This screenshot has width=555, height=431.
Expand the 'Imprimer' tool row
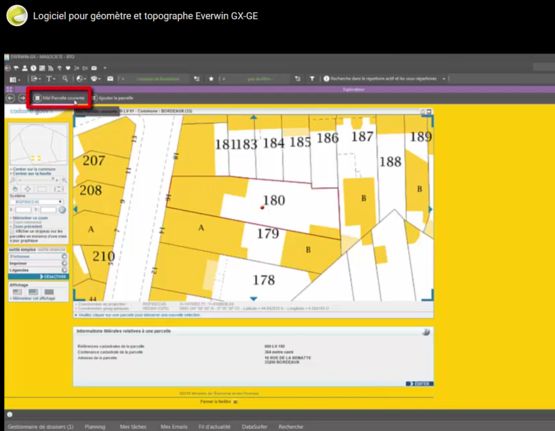[x=38, y=263]
